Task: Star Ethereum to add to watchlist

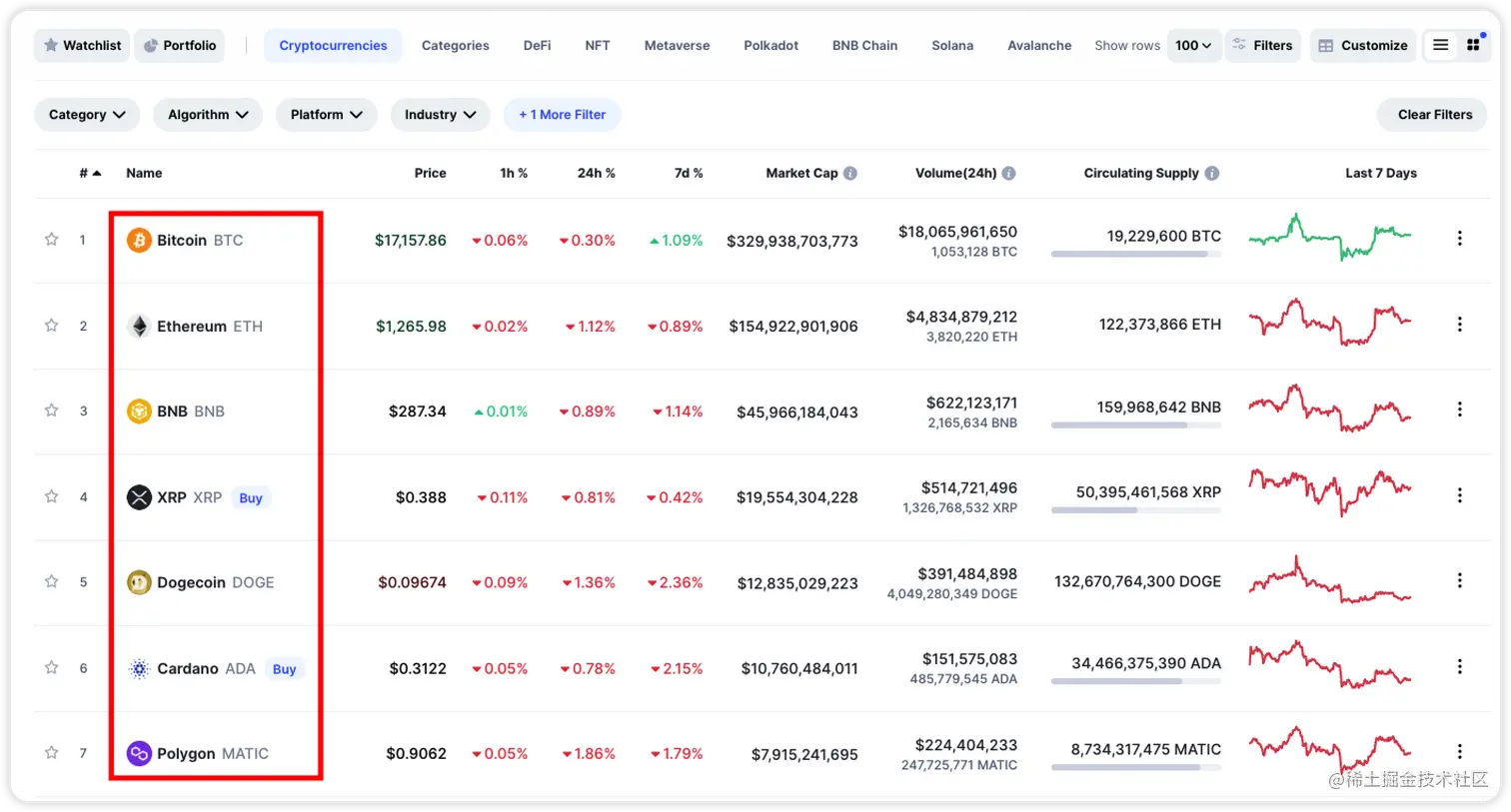Action: [x=51, y=326]
